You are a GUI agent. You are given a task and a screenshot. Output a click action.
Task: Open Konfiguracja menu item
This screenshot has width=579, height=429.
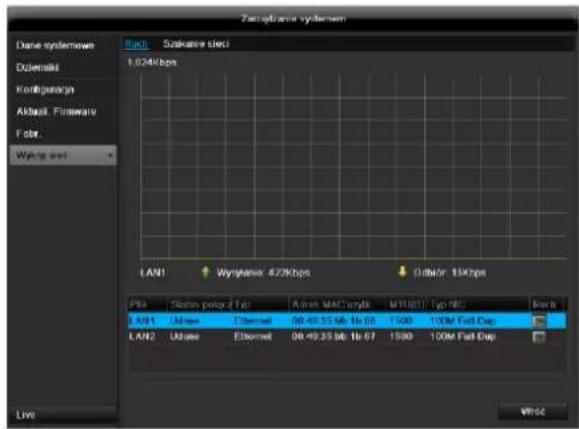point(45,90)
